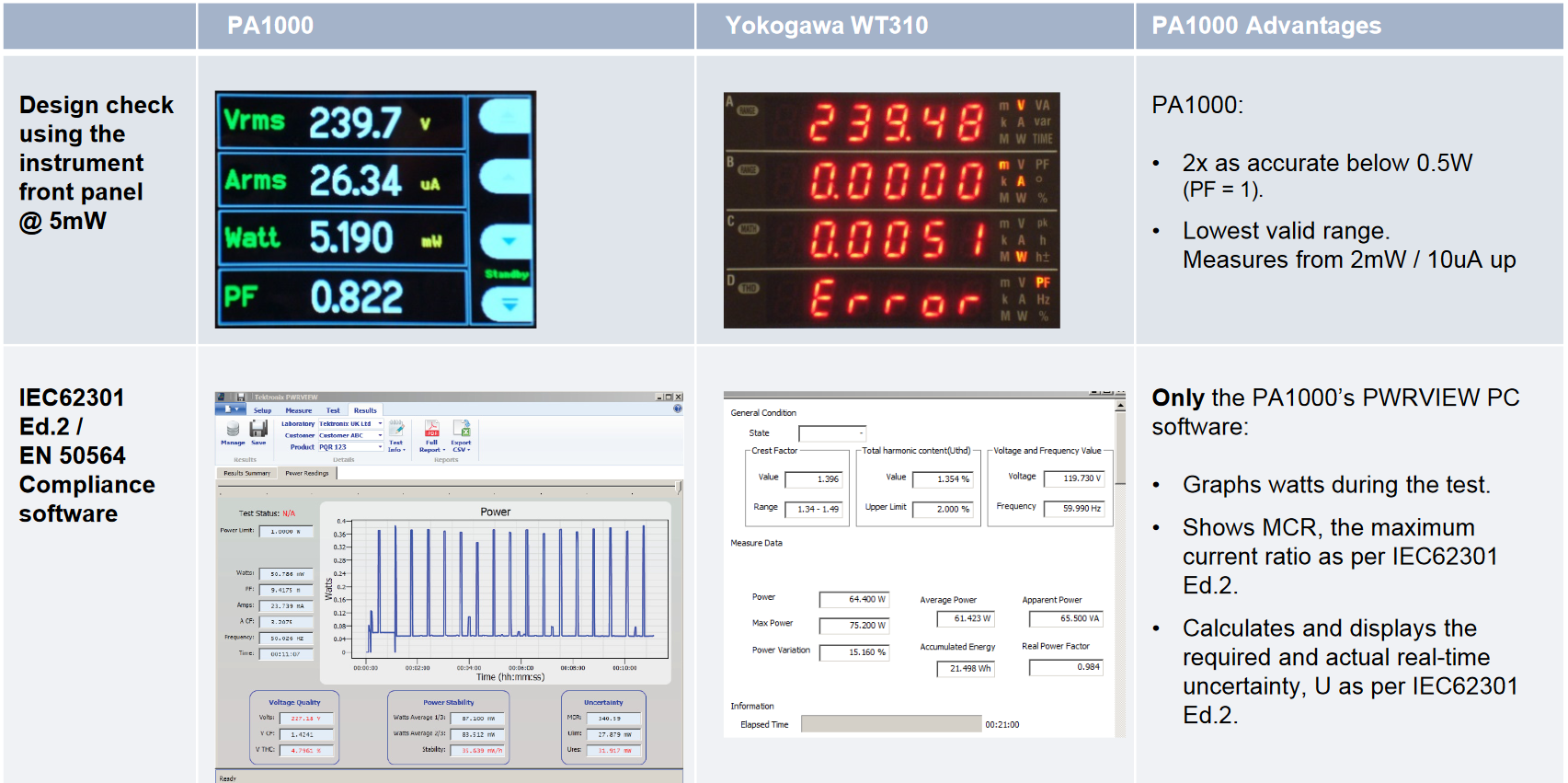Click the Time field showing 00:11:07
Screen dimensions: 1568x783
[286, 654]
